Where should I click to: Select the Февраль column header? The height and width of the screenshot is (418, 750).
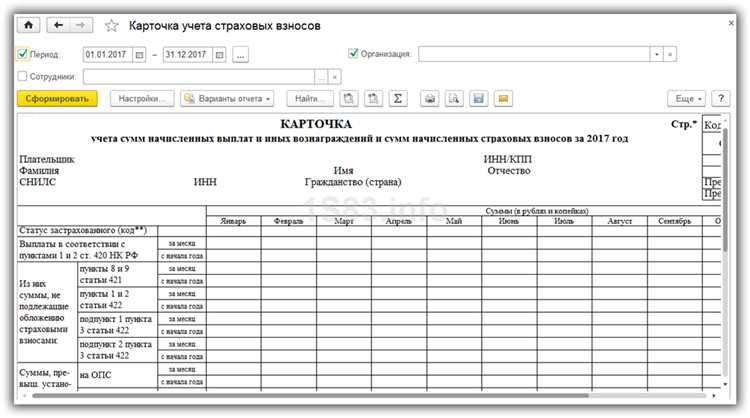click(x=288, y=221)
